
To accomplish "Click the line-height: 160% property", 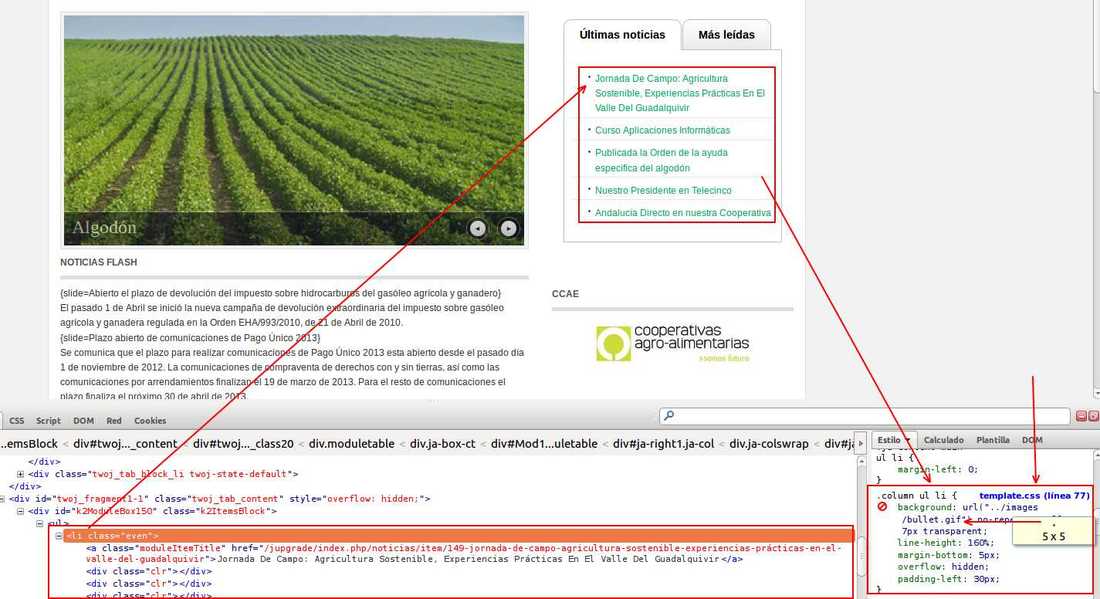I will 946,543.
